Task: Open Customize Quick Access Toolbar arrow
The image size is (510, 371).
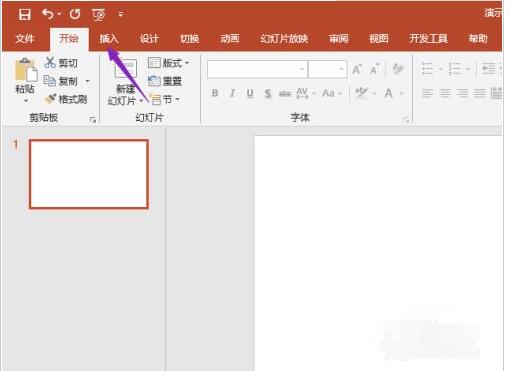Action: point(121,14)
